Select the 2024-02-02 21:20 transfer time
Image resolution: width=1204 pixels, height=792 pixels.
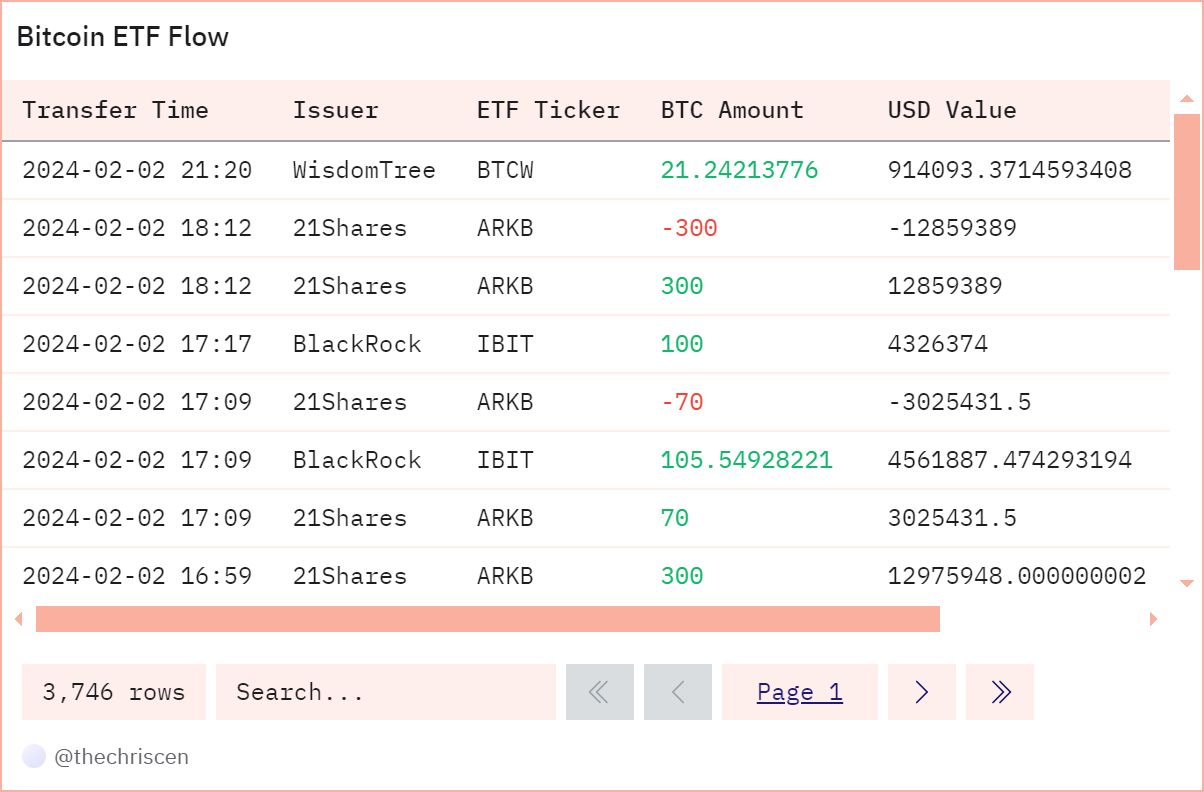pos(137,170)
